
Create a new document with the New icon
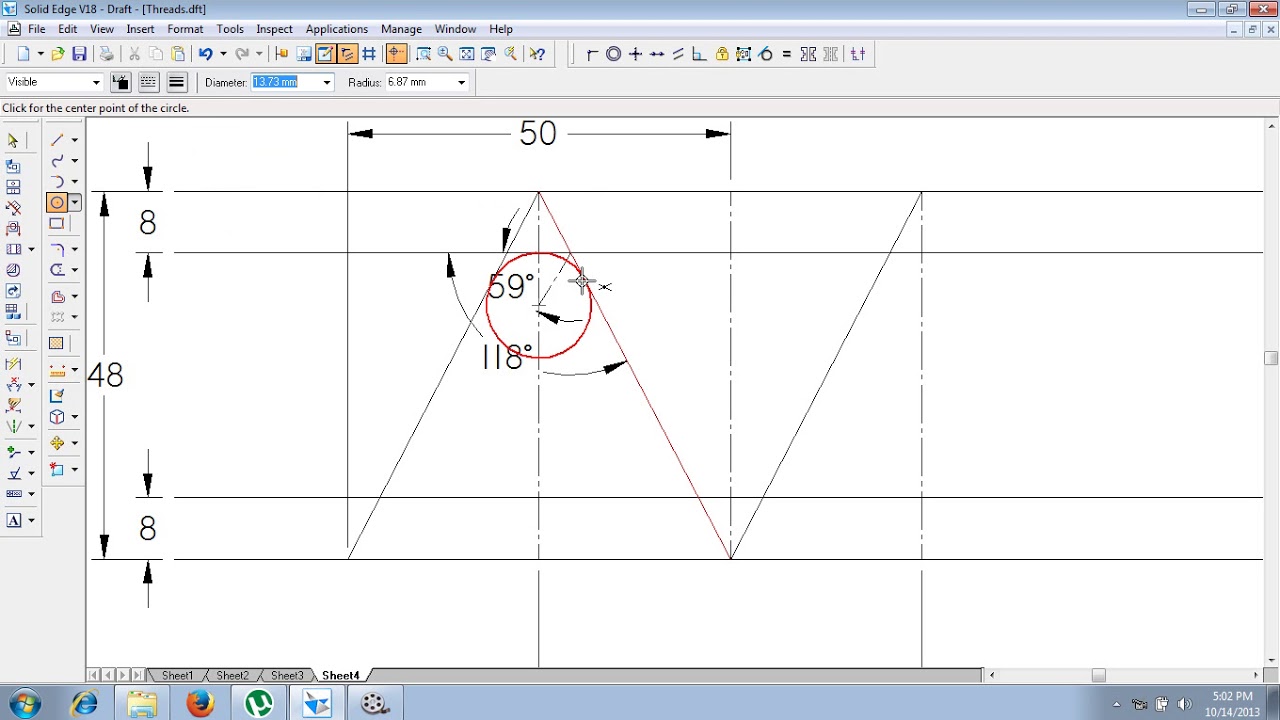[22, 54]
